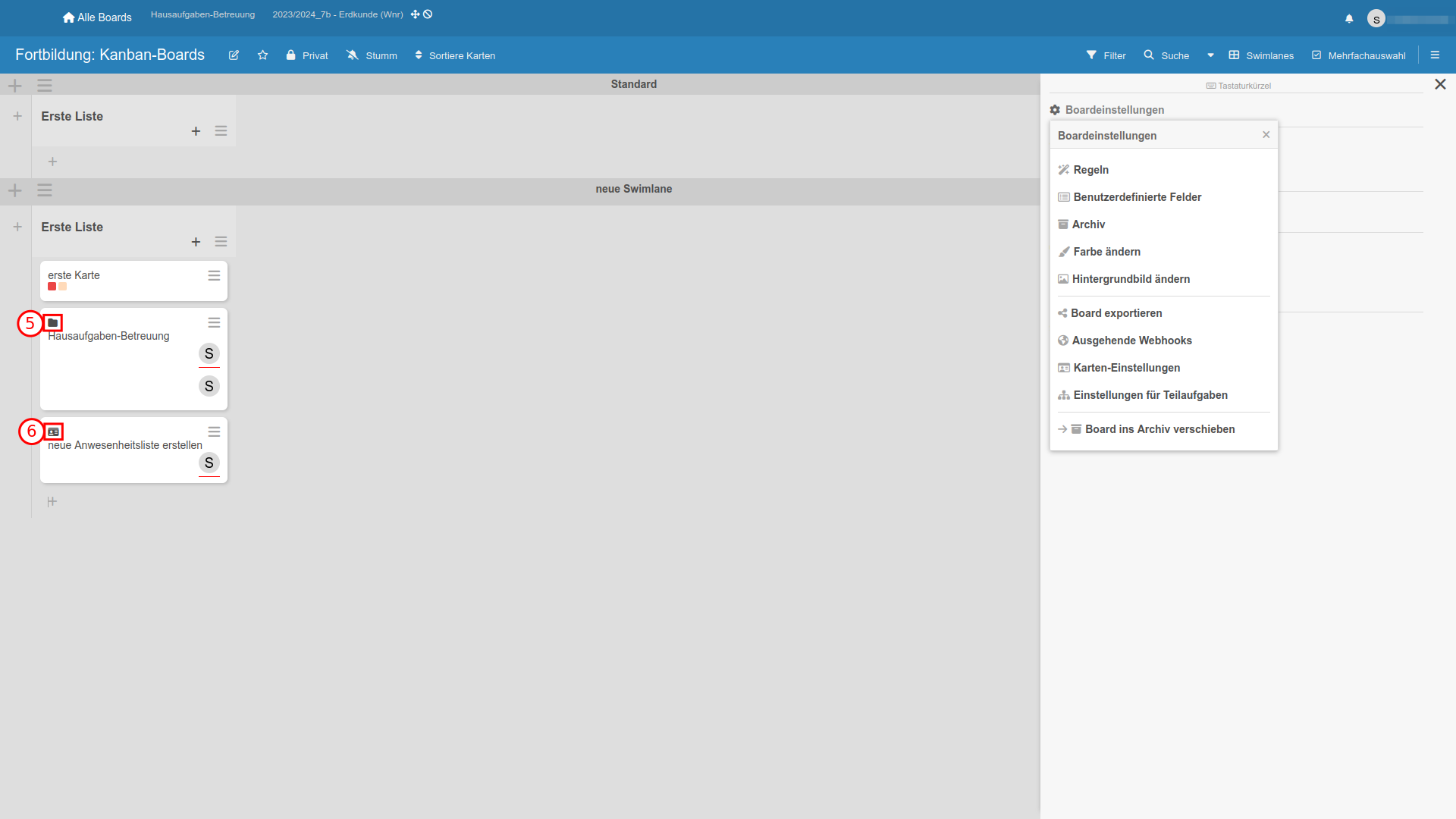Expand the dropdown arrow next to Suche

[1210, 55]
